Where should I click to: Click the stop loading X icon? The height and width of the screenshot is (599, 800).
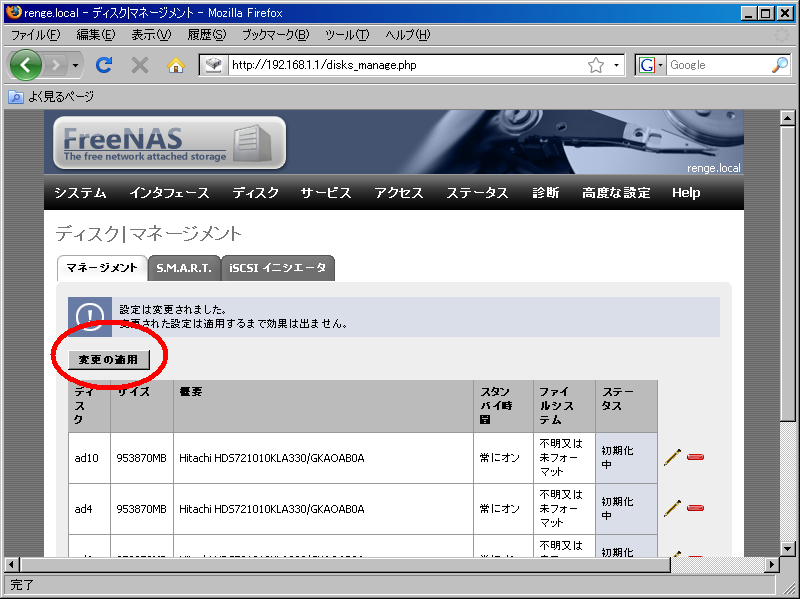[139, 65]
